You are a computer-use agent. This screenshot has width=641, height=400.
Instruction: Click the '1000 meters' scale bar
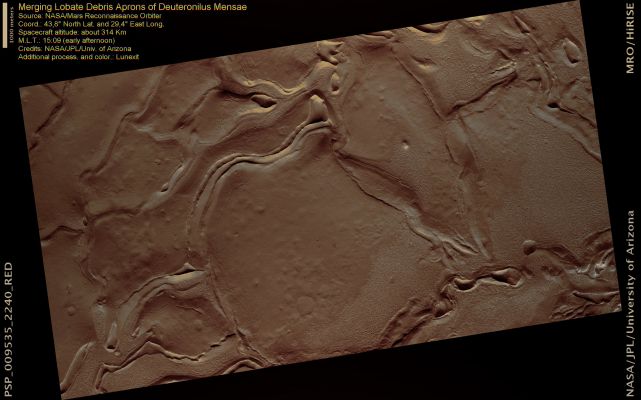[6, 25]
